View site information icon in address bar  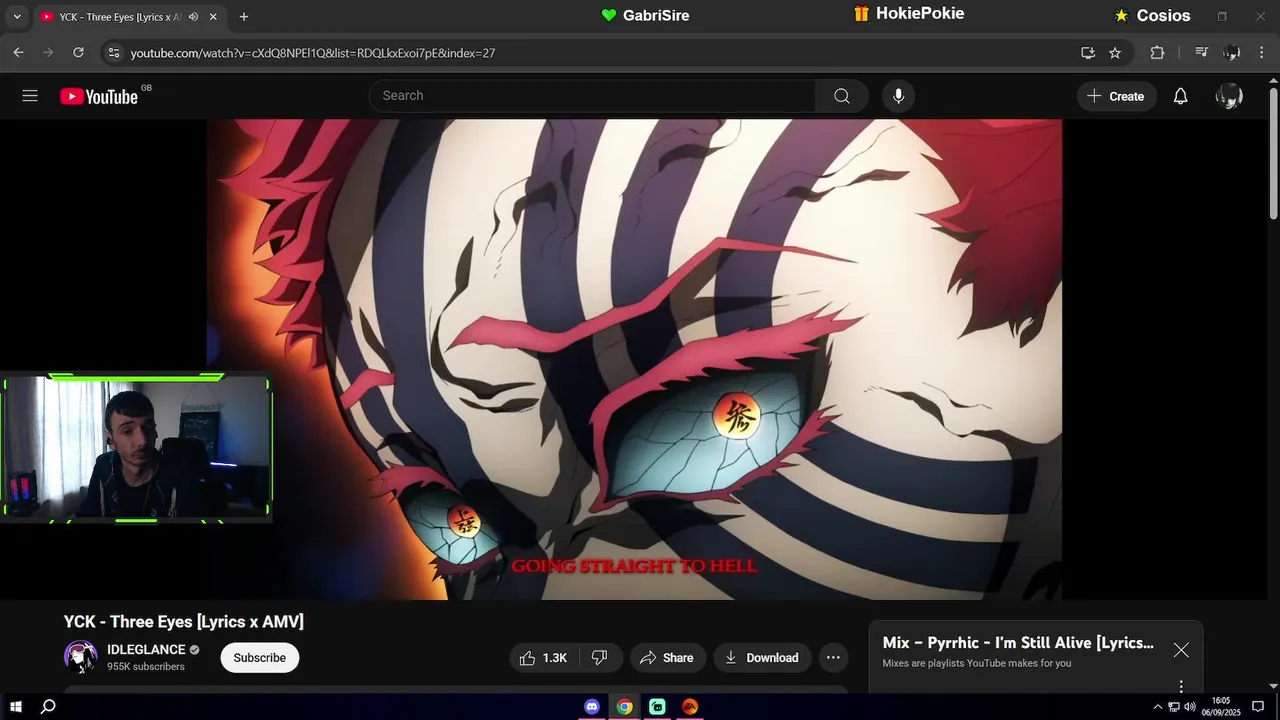coord(114,53)
